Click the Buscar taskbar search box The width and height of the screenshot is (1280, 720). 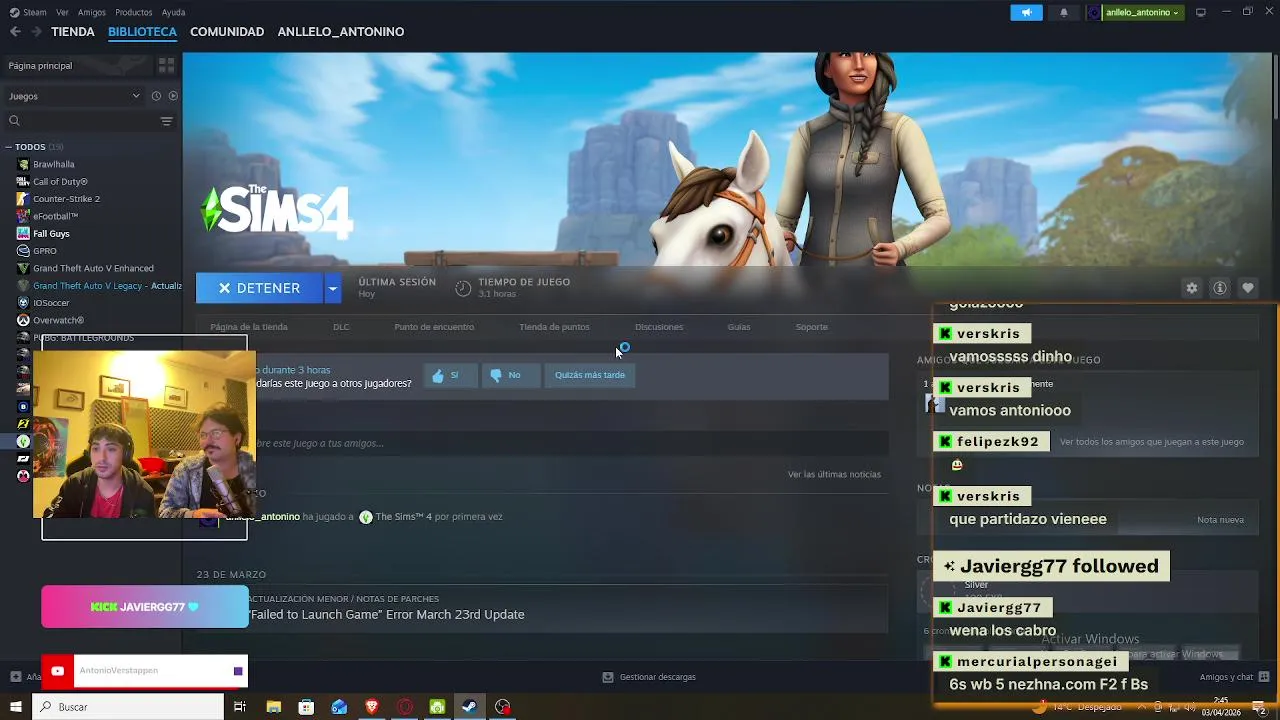point(128,707)
